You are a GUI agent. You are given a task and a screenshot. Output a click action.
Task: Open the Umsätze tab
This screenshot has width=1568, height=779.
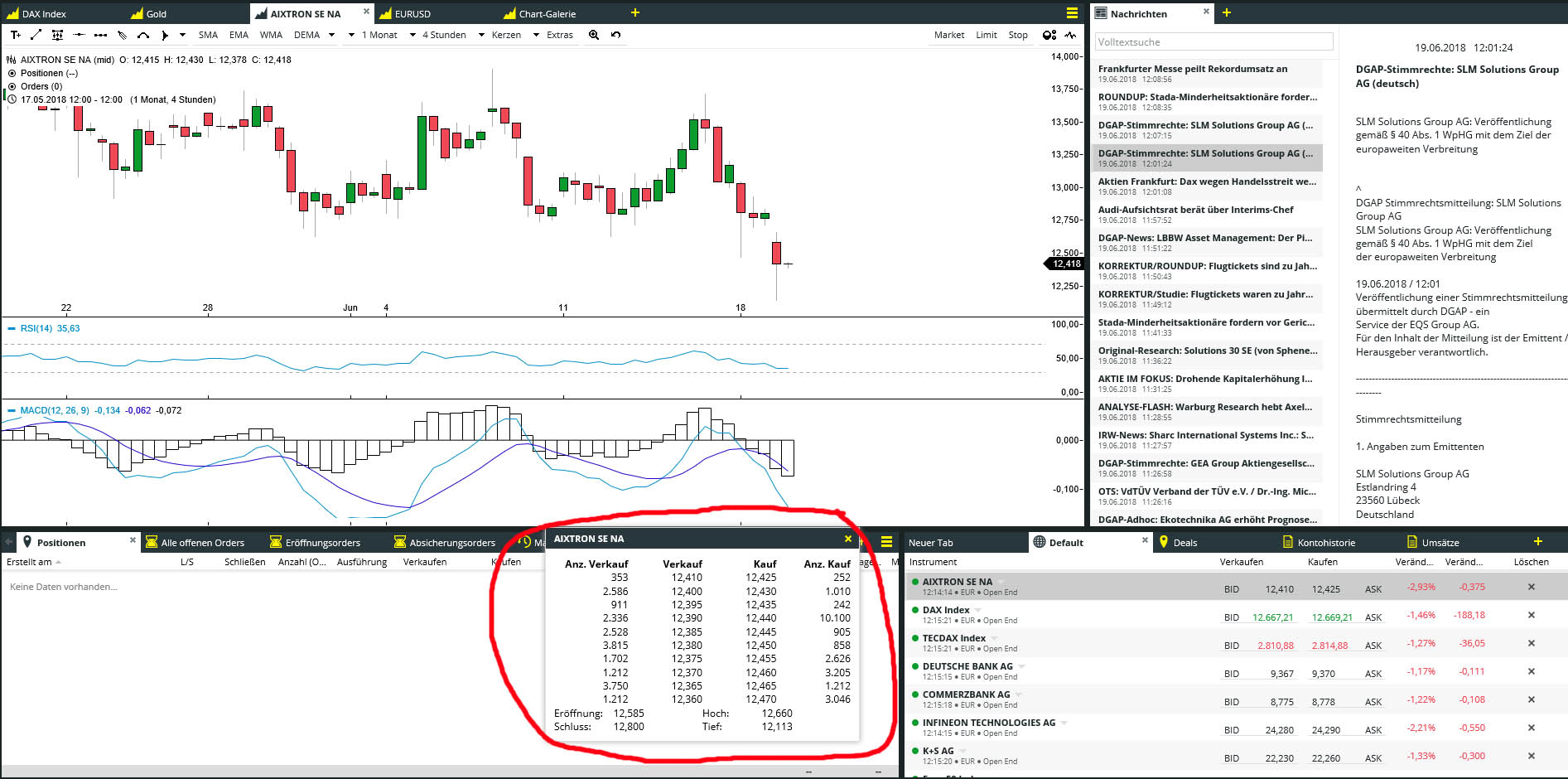1434,543
